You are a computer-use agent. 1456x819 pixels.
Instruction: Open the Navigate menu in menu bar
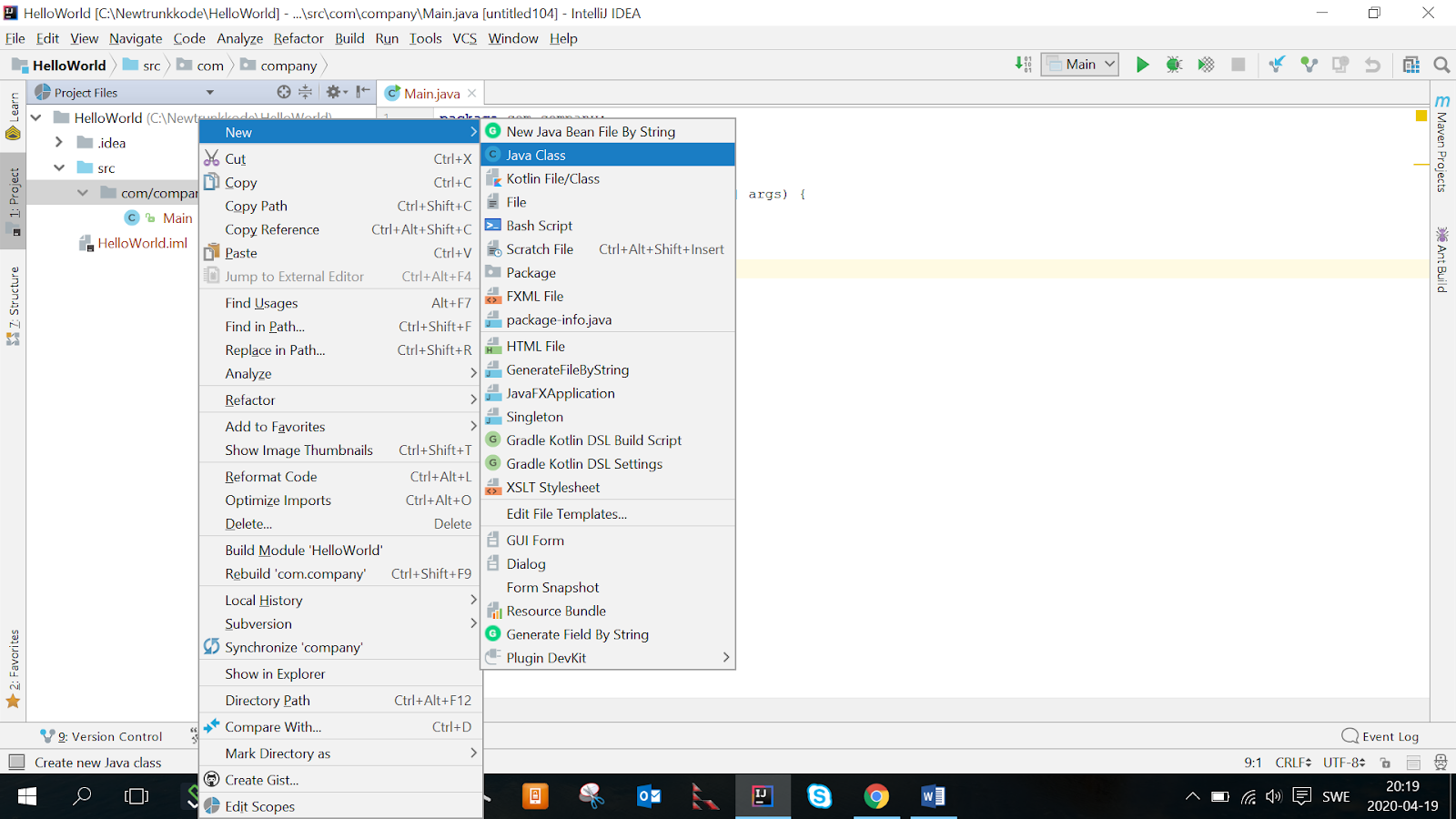[136, 38]
